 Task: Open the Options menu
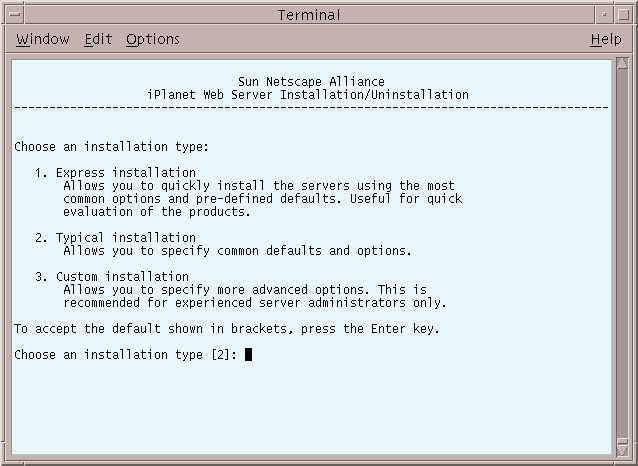click(x=153, y=39)
